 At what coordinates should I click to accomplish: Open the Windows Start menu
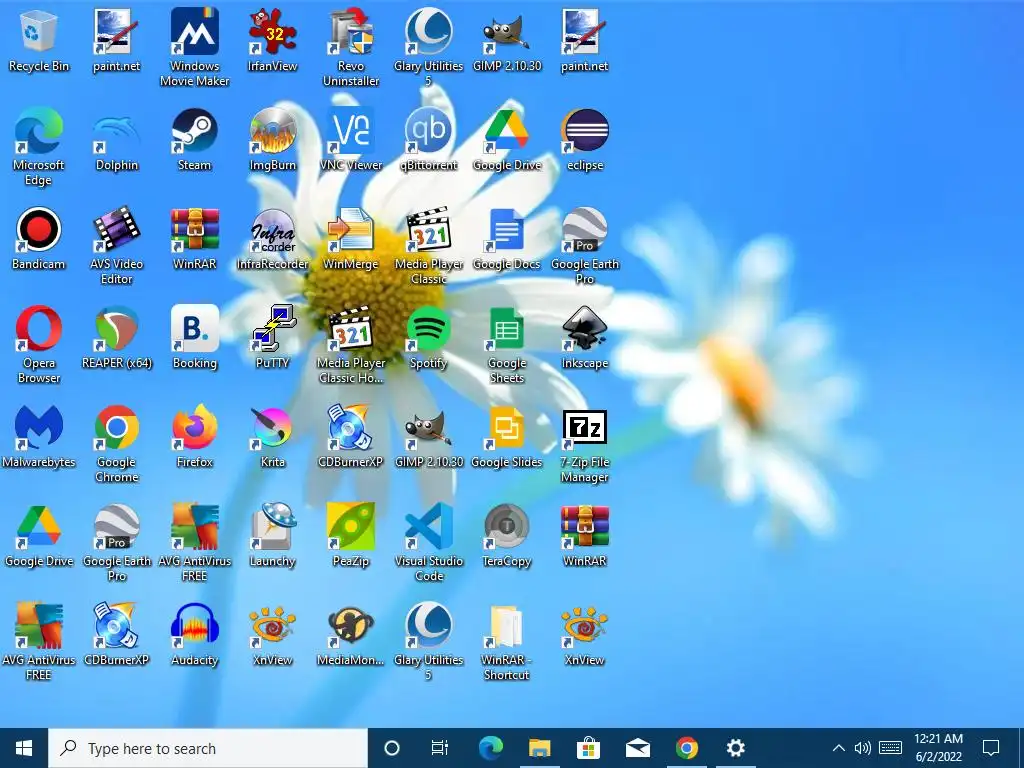[x=24, y=748]
